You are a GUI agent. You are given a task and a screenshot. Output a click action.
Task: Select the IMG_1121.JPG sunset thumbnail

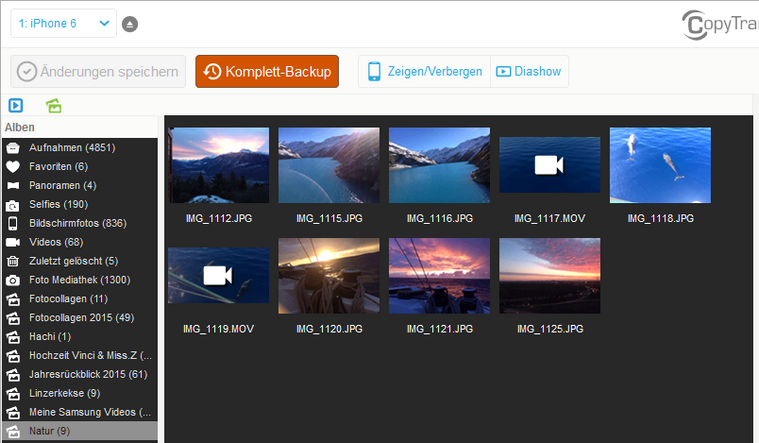tap(440, 275)
